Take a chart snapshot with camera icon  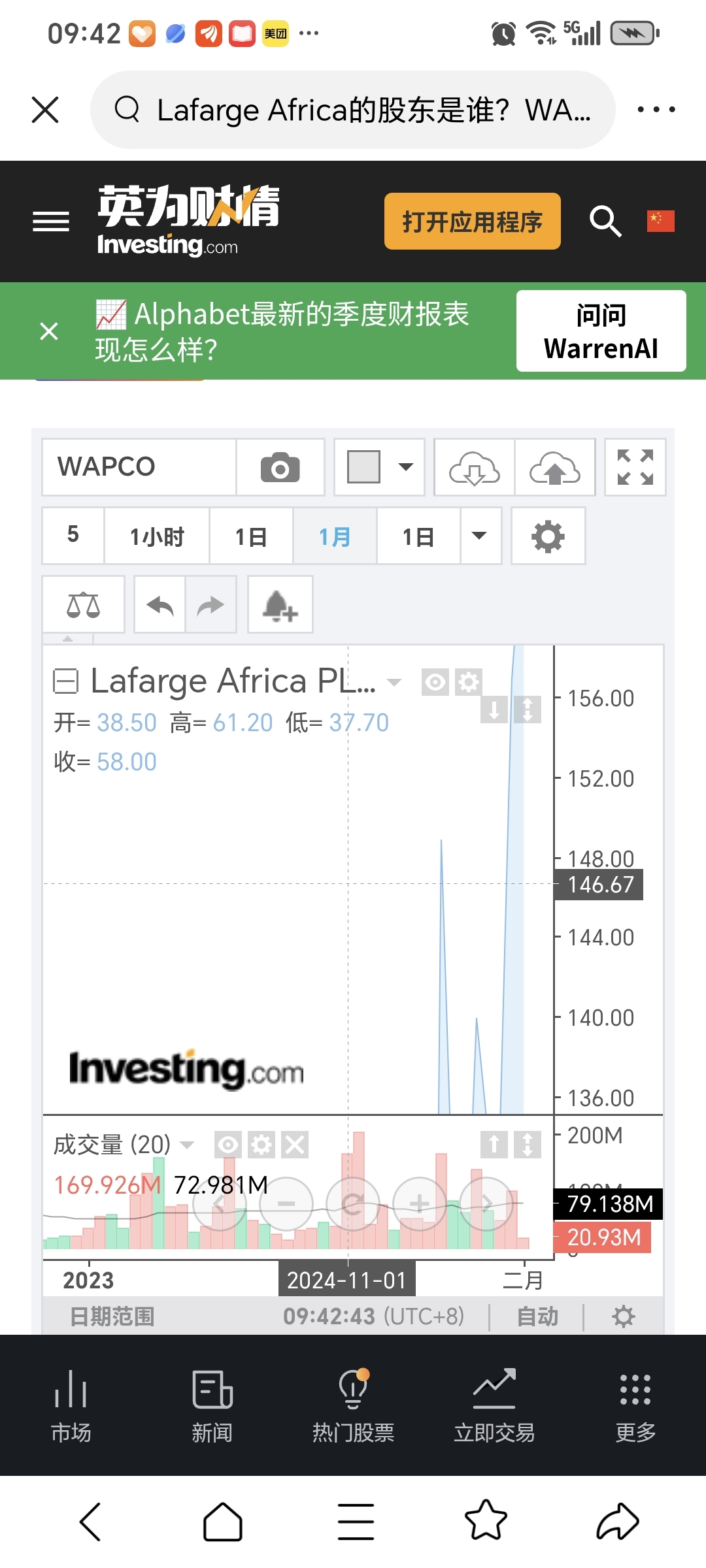pos(280,468)
